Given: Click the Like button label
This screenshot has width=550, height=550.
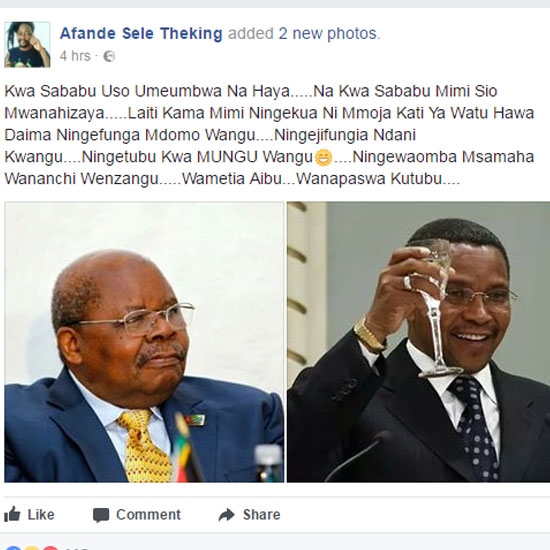Looking at the screenshot, I should (x=41, y=515).
